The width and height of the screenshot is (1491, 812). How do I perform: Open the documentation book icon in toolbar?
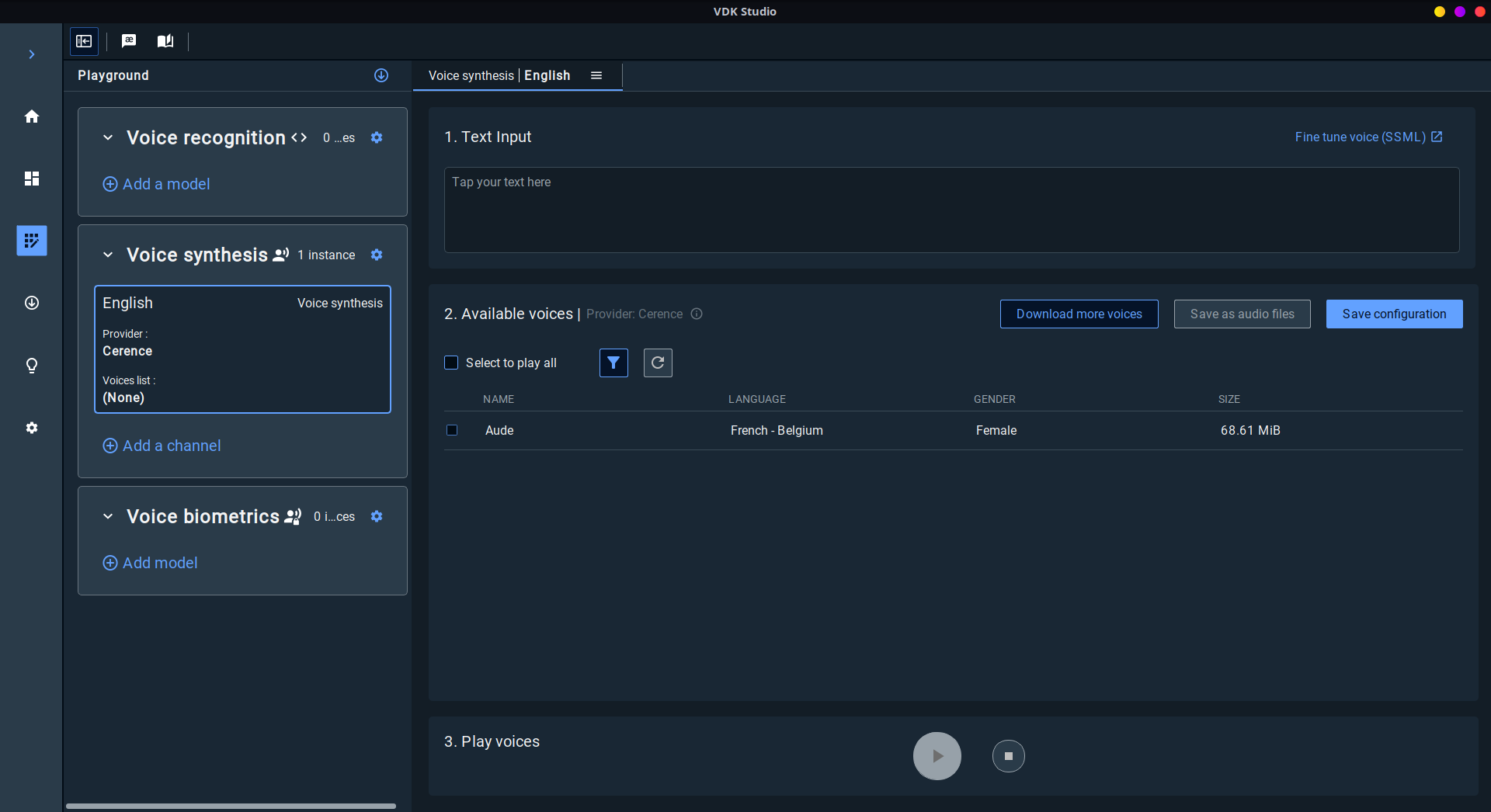click(165, 41)
